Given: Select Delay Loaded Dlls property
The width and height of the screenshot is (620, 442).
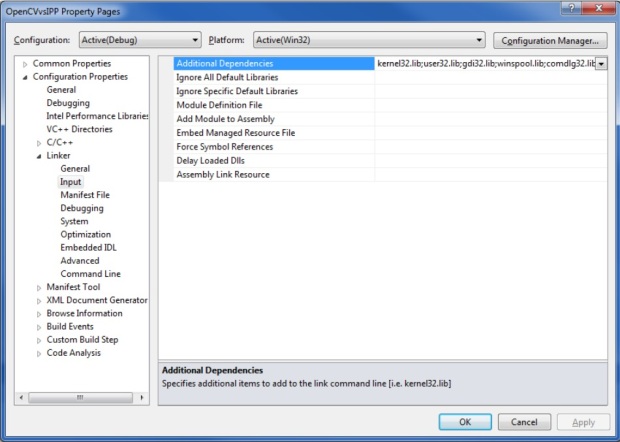Looking at the screenshot, I should coord(274,161).
